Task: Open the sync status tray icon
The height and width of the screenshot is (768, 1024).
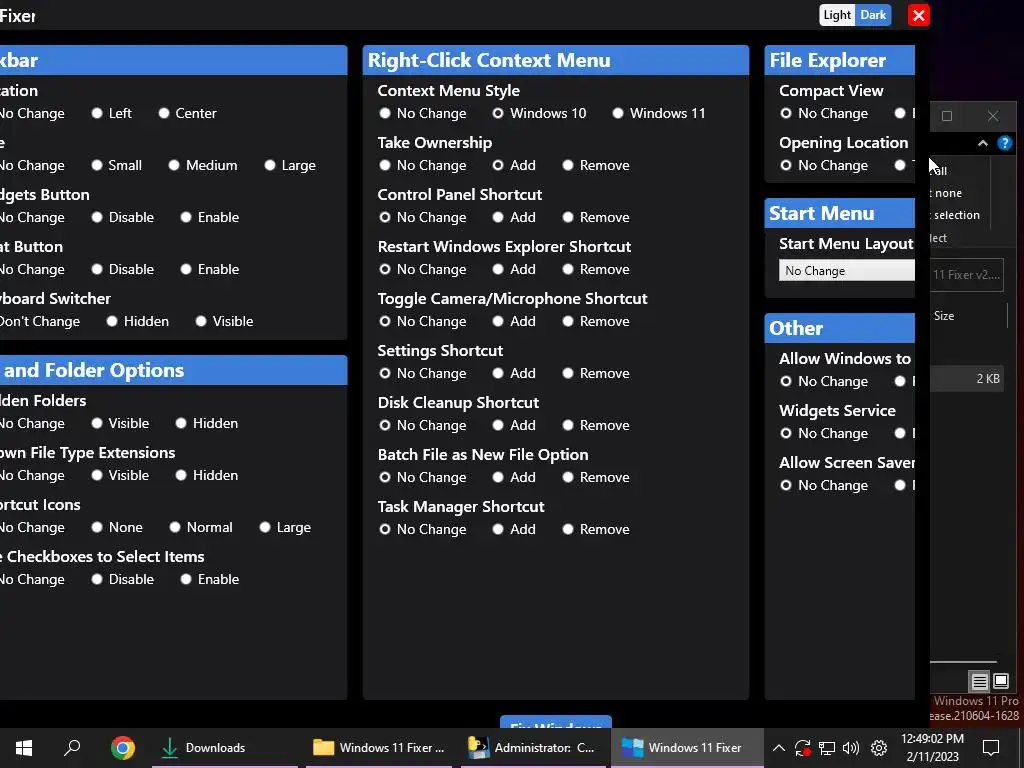Action: tap(803, 748)
